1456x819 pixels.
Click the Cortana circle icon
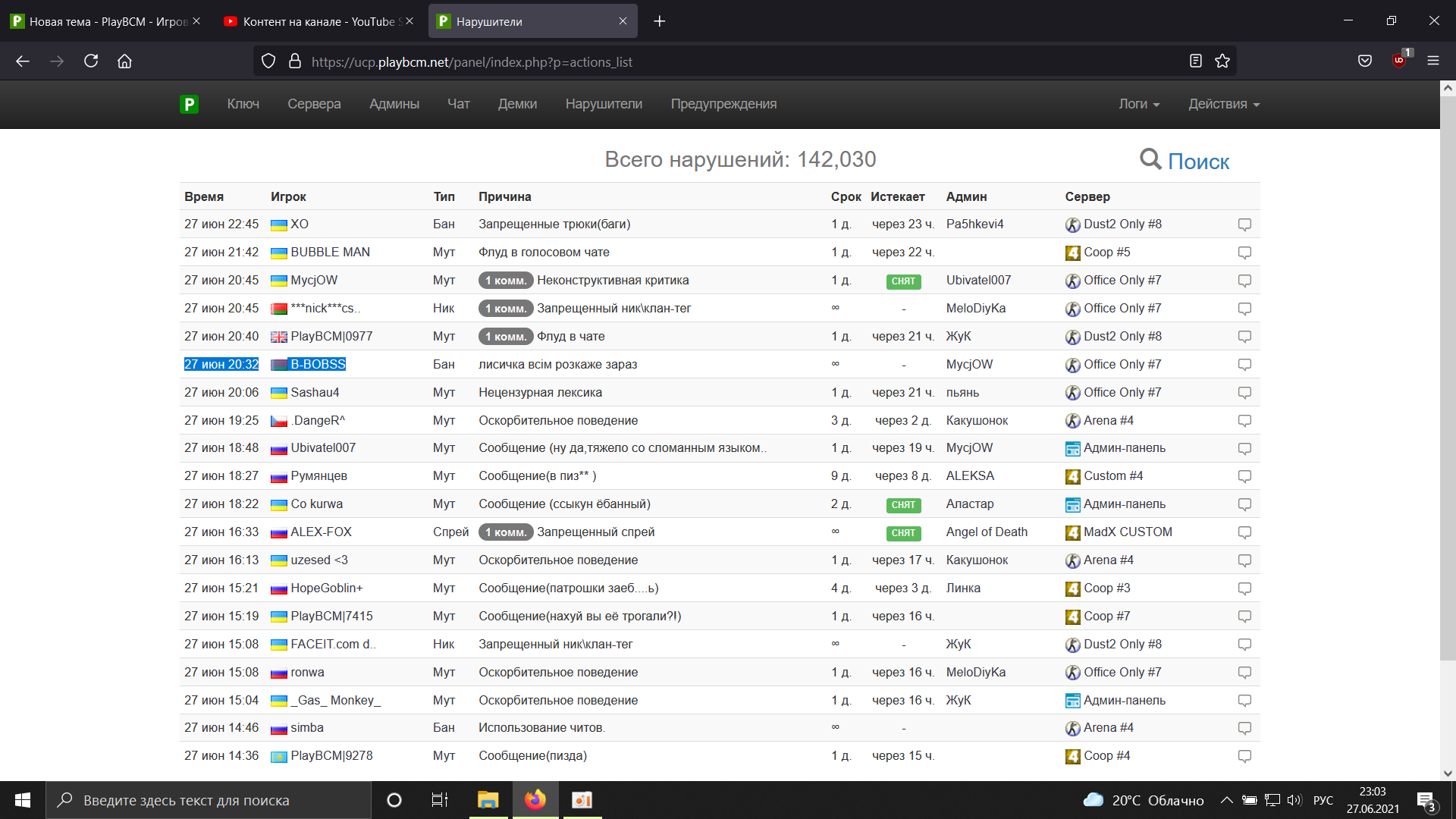pyautogui.click(x=394, y=800)
